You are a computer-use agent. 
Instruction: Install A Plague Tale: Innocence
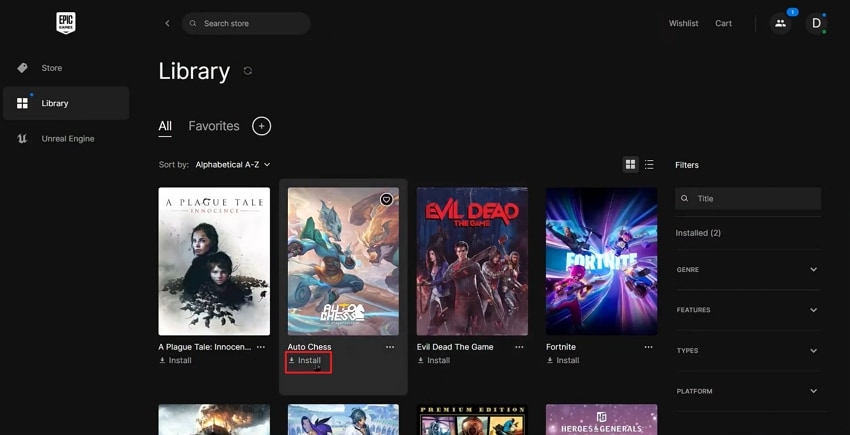[x=175, y=361]
